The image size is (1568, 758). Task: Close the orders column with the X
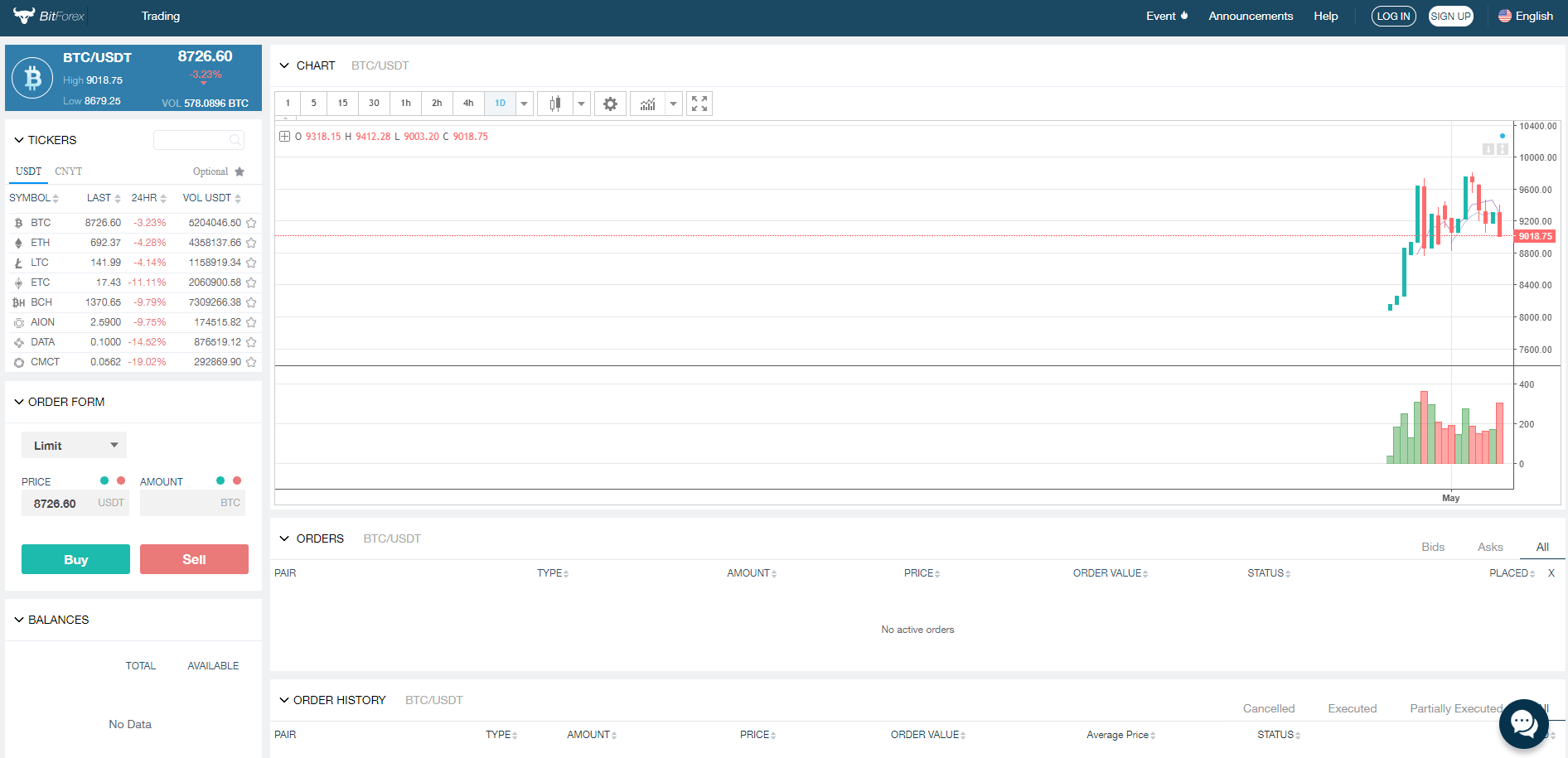tap(1551, 573)
